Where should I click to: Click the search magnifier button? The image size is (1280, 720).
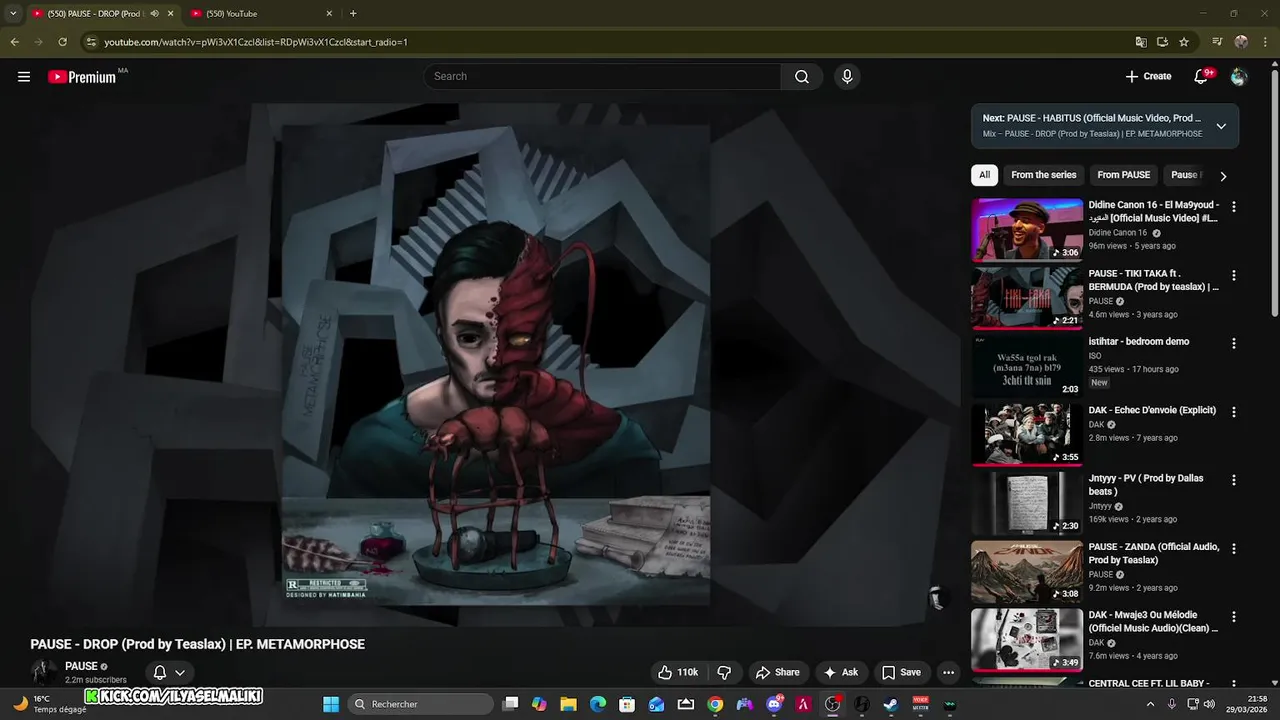tap(802, 77)
